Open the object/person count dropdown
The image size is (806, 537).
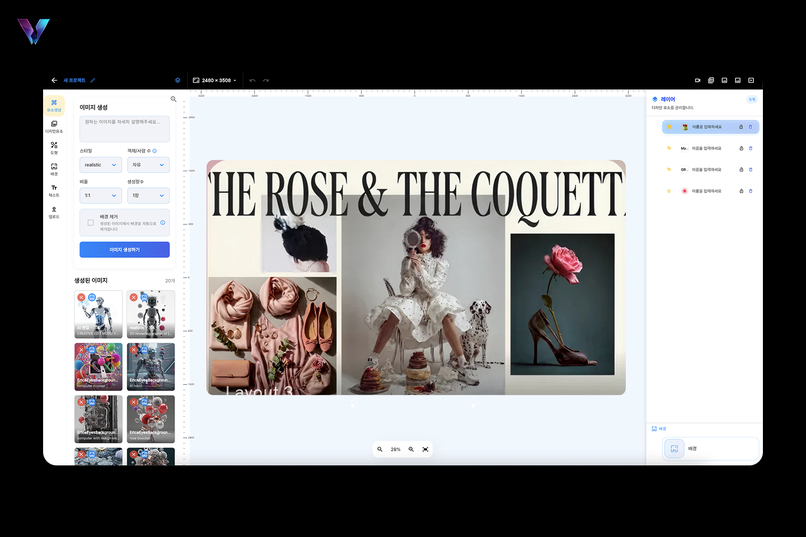(149, 165)
